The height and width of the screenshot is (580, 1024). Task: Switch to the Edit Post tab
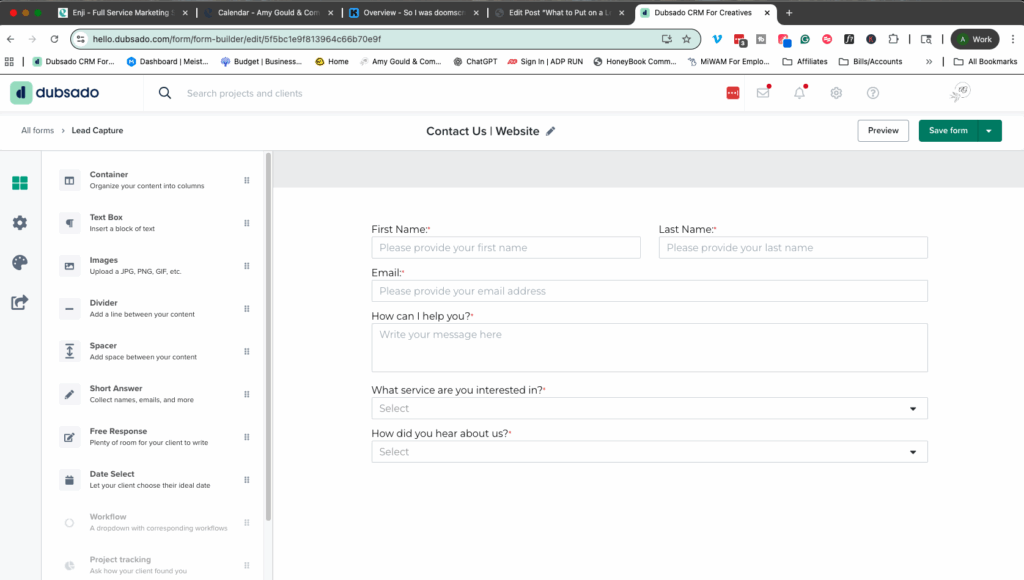coord(560,12)
